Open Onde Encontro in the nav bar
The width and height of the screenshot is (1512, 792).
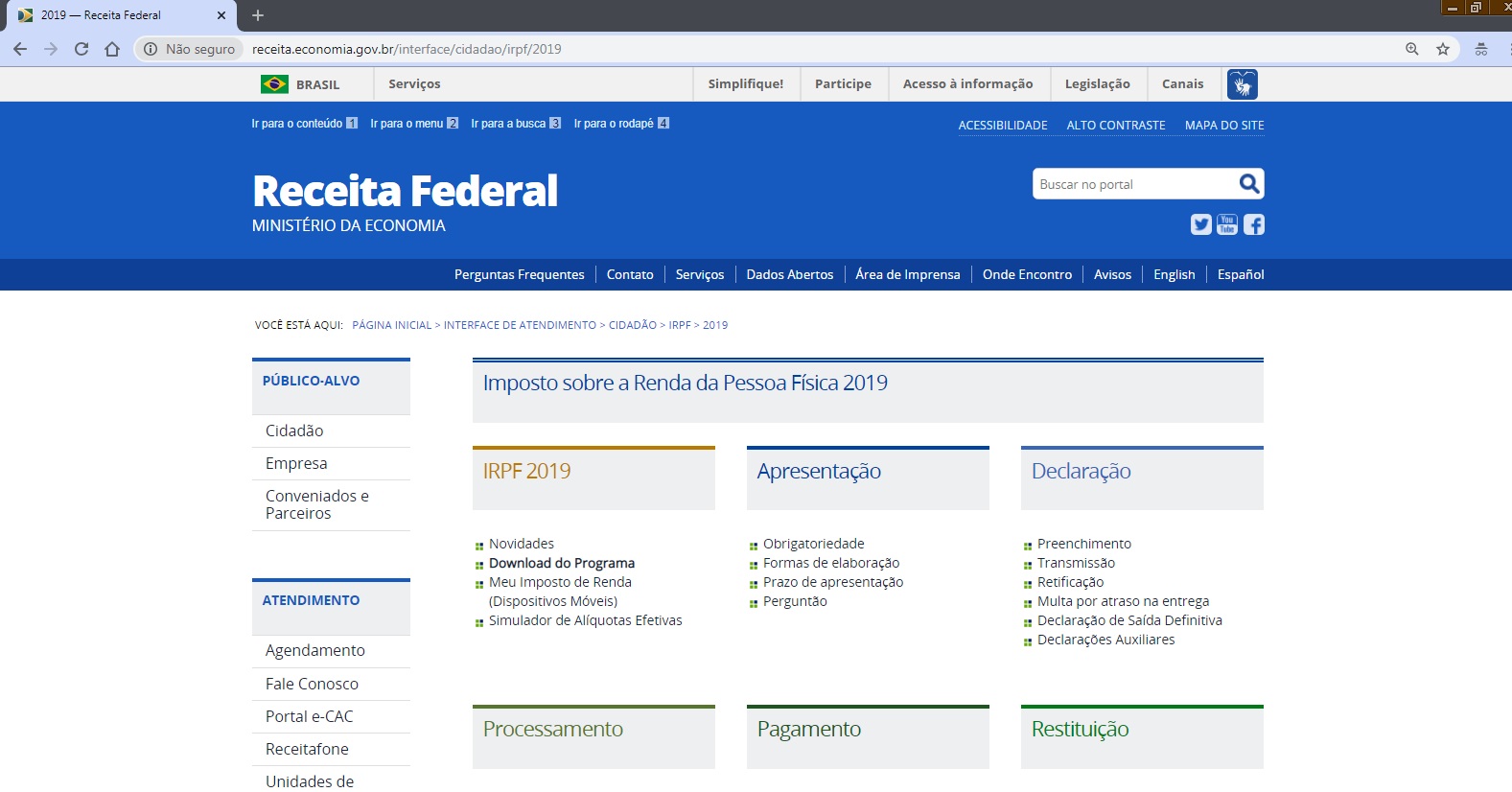coord(1027,274)
